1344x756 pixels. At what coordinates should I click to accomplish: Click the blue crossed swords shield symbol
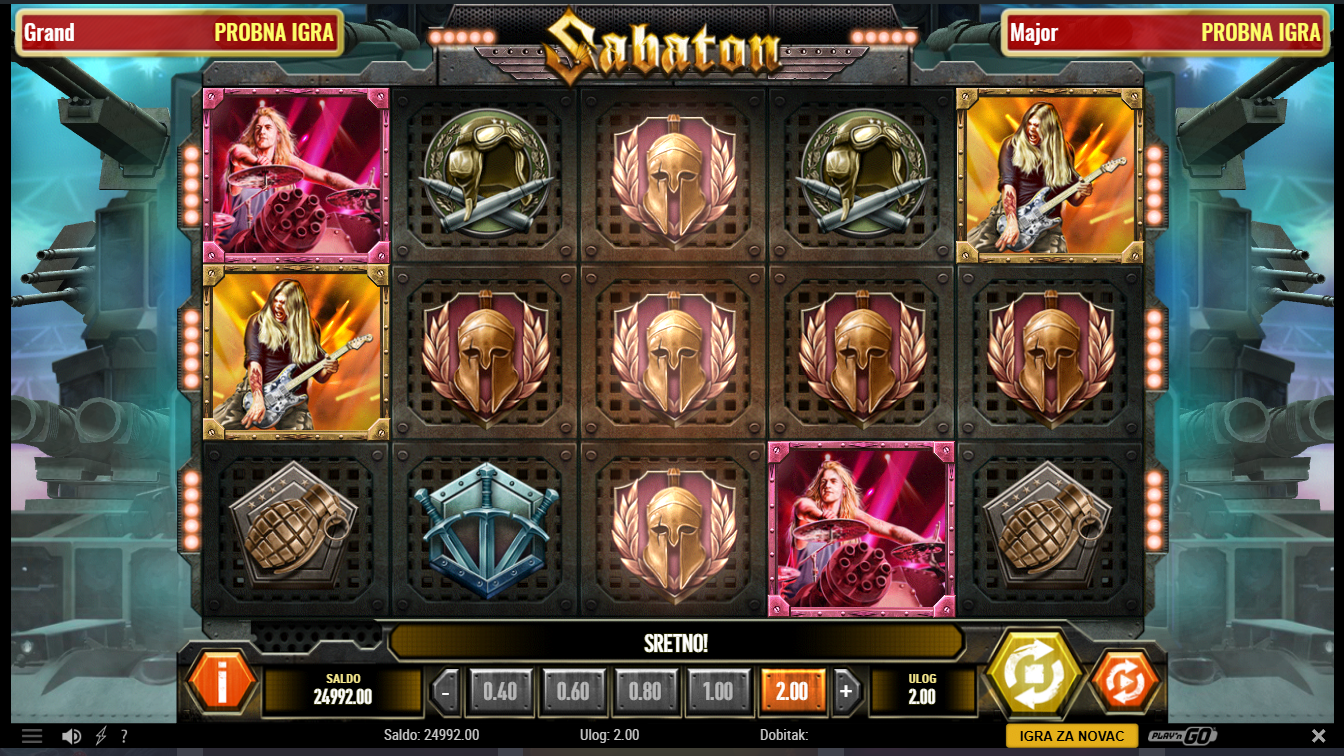pos(485,529)
